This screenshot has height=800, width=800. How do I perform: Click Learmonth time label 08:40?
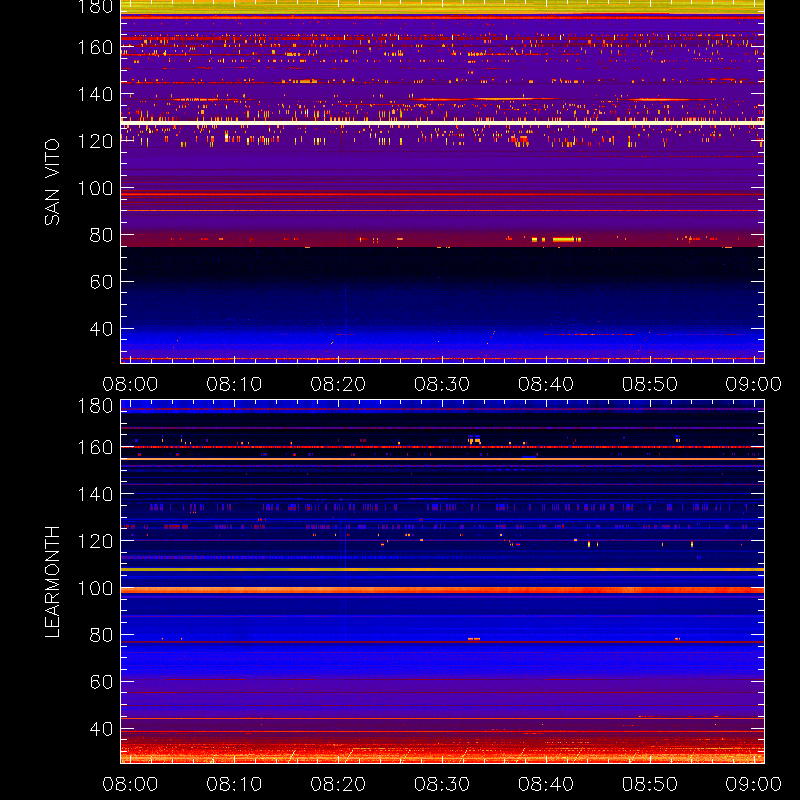(546, 784)
